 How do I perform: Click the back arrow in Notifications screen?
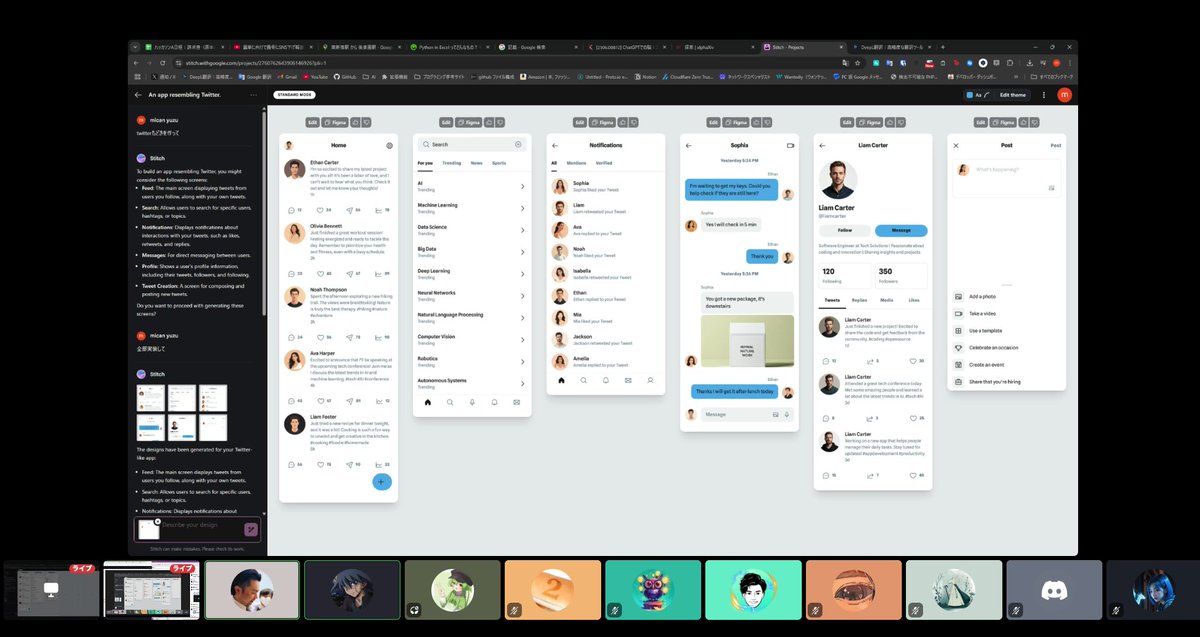[x=555, y=145]
